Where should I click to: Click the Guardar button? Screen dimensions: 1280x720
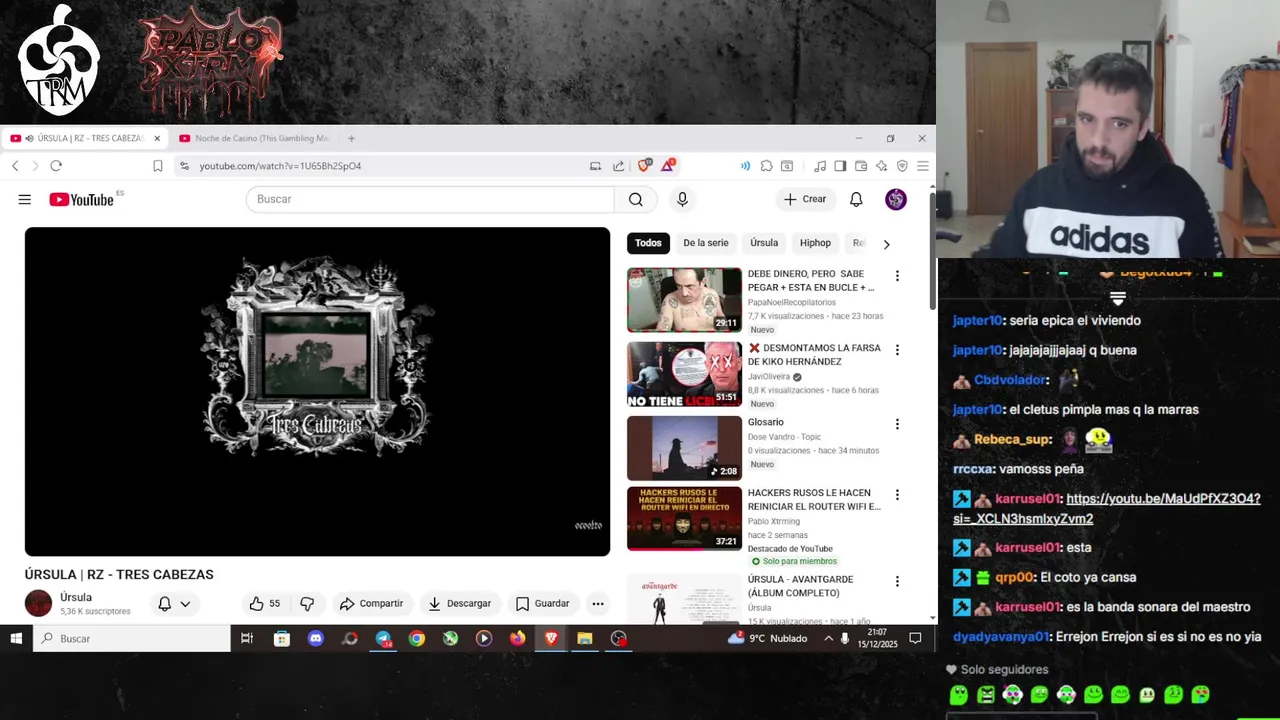[542, 604]
